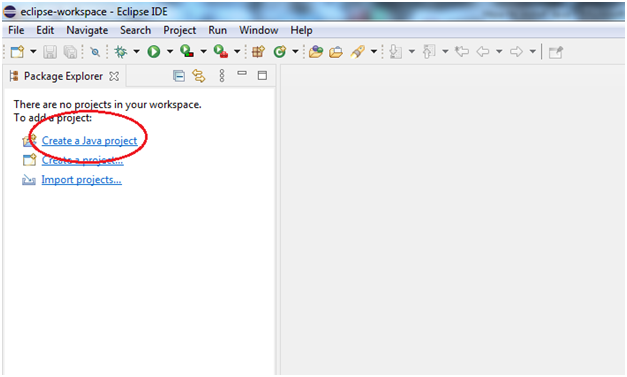627x377 pixels.
Task: Expand the Search dropdown arrow
Action: (x=374, y=52)
